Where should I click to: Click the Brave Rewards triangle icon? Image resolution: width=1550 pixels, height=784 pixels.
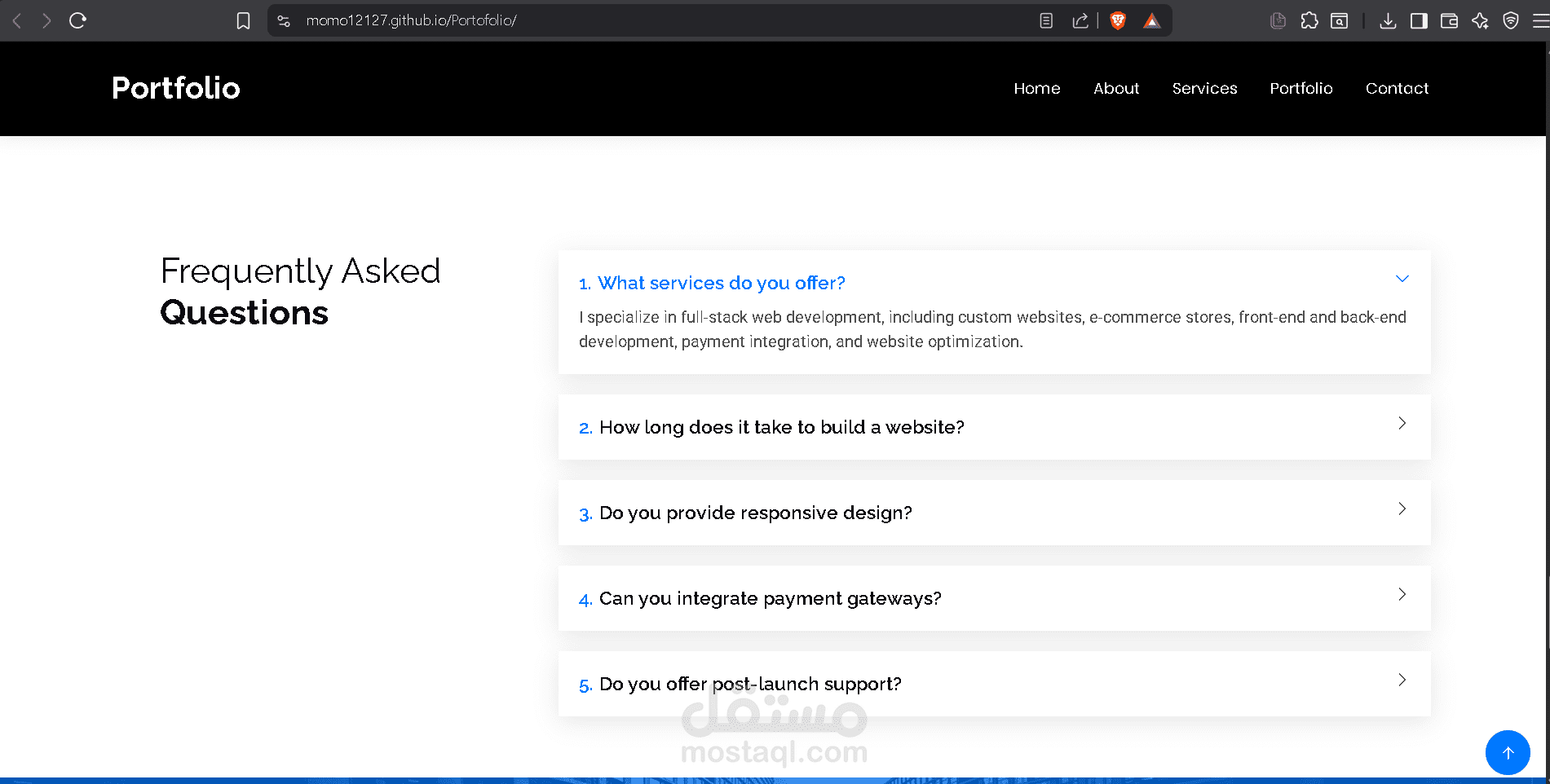[x=1151, y=20]
